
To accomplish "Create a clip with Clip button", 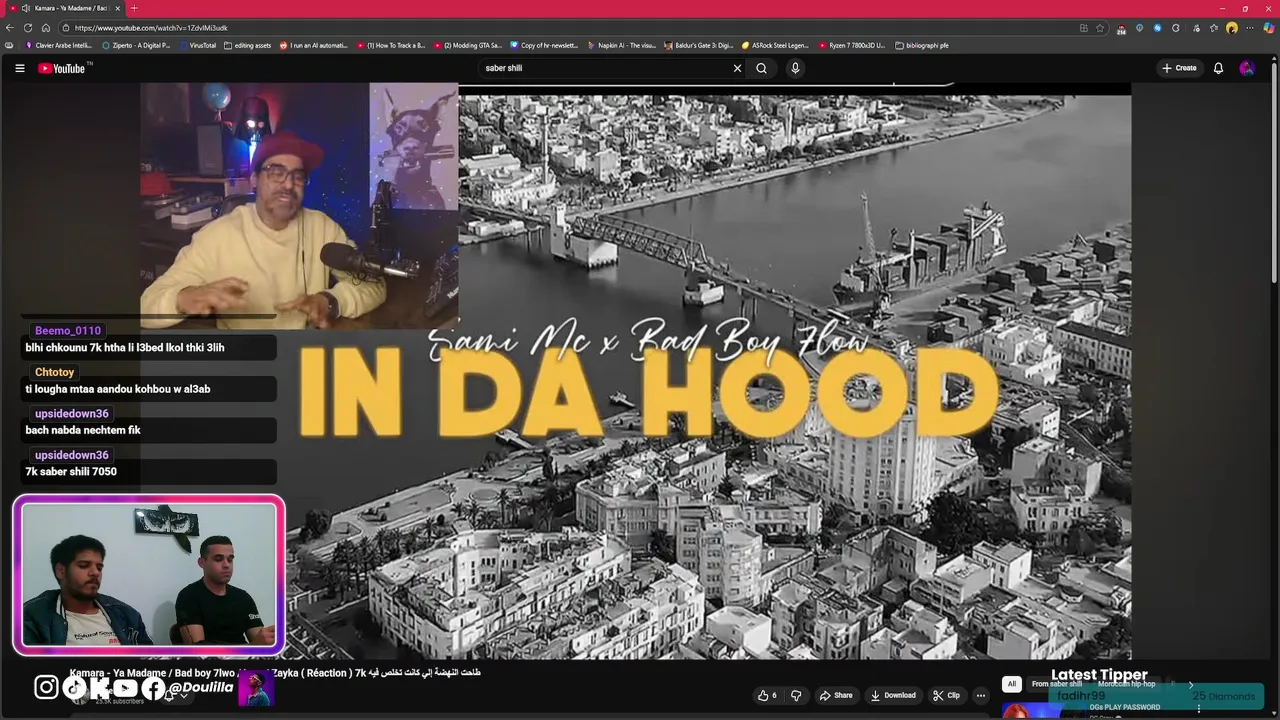I will (946, 695).
